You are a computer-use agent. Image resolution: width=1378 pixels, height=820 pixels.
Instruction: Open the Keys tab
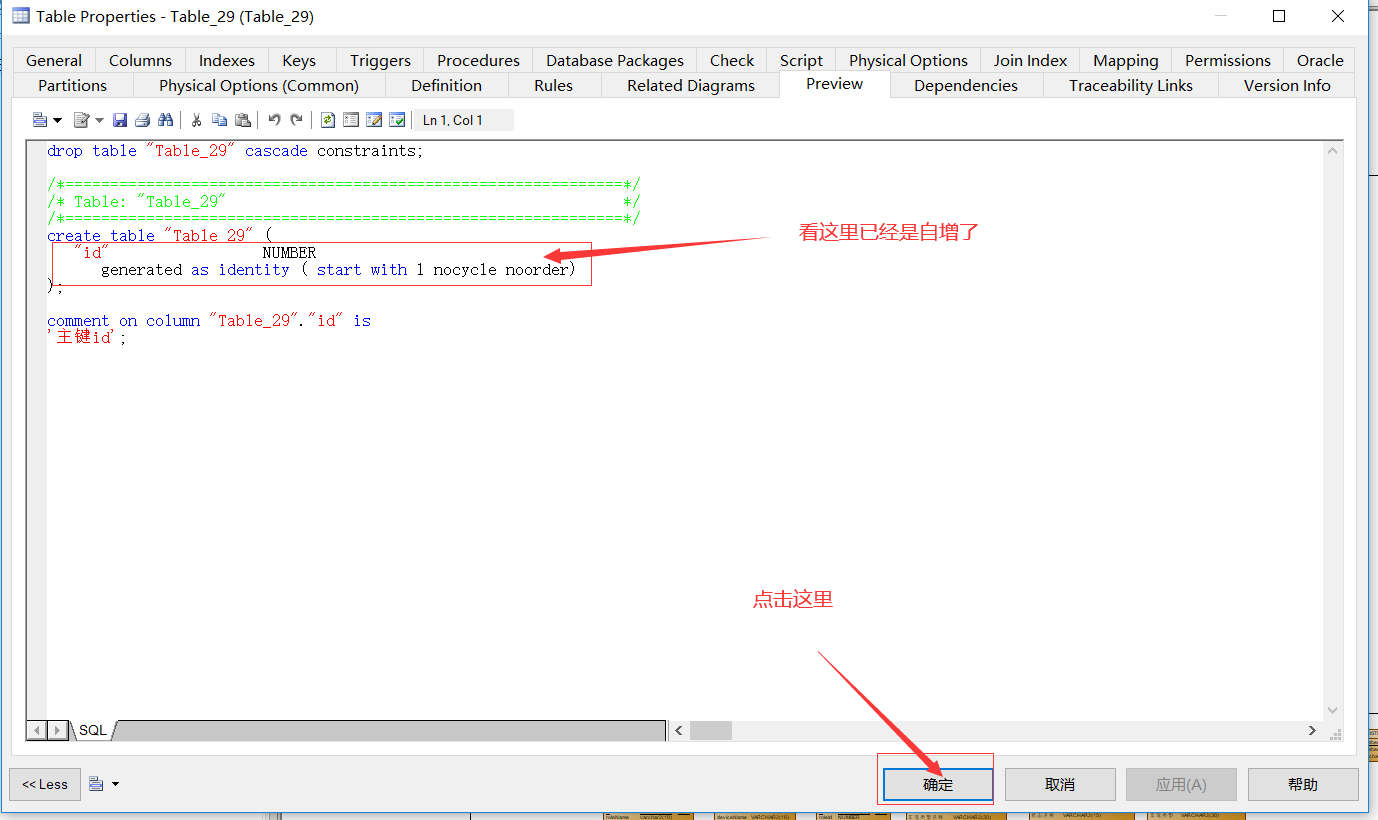[x=299, y=60]
